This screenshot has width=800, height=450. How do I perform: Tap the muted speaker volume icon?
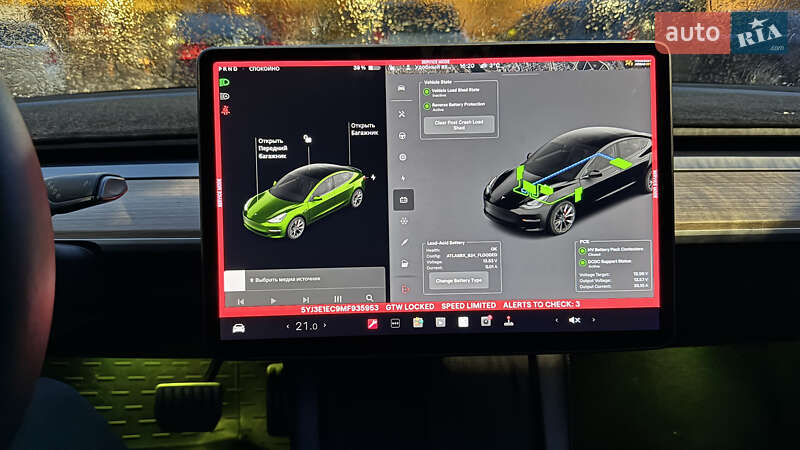574,320
